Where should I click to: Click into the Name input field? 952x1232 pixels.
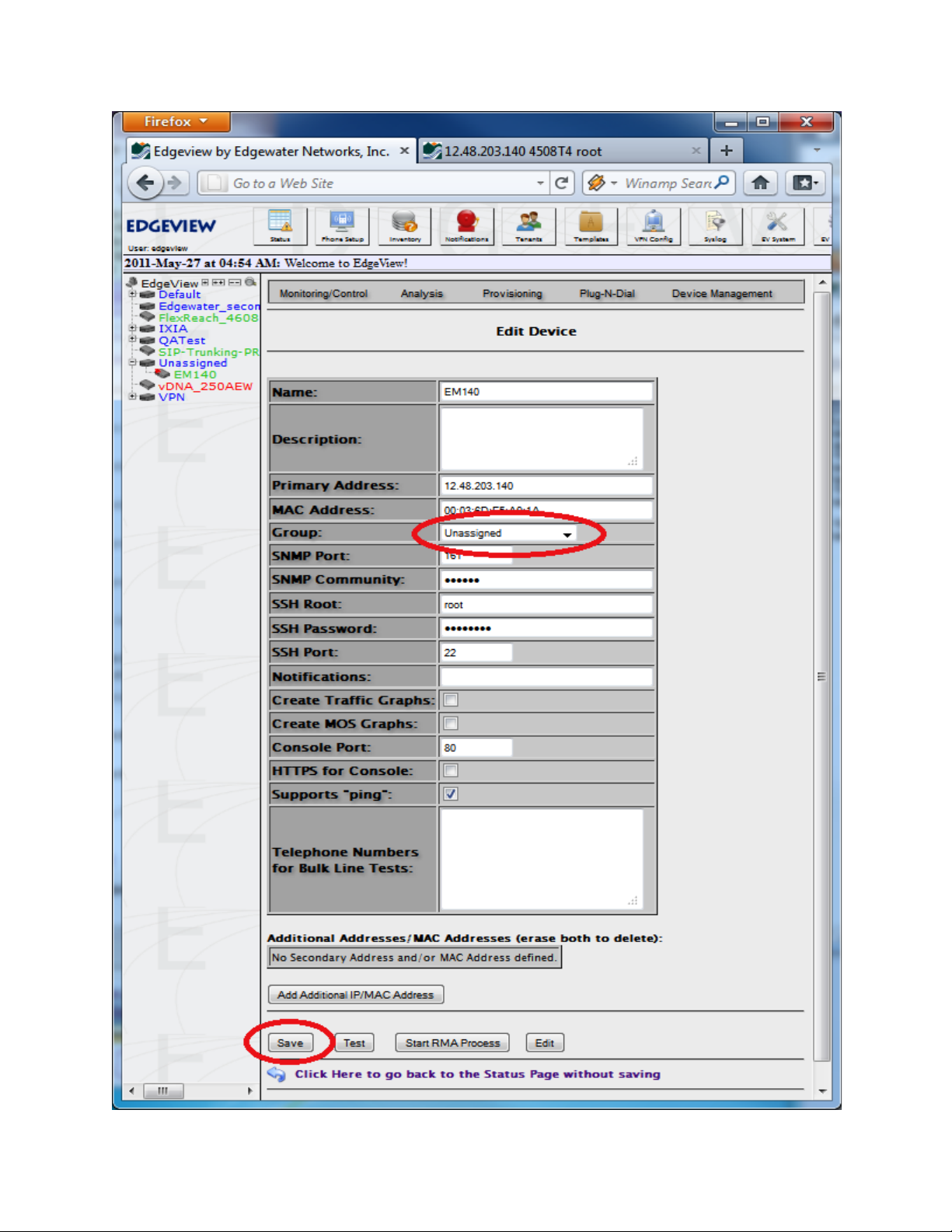pos(546,392)
